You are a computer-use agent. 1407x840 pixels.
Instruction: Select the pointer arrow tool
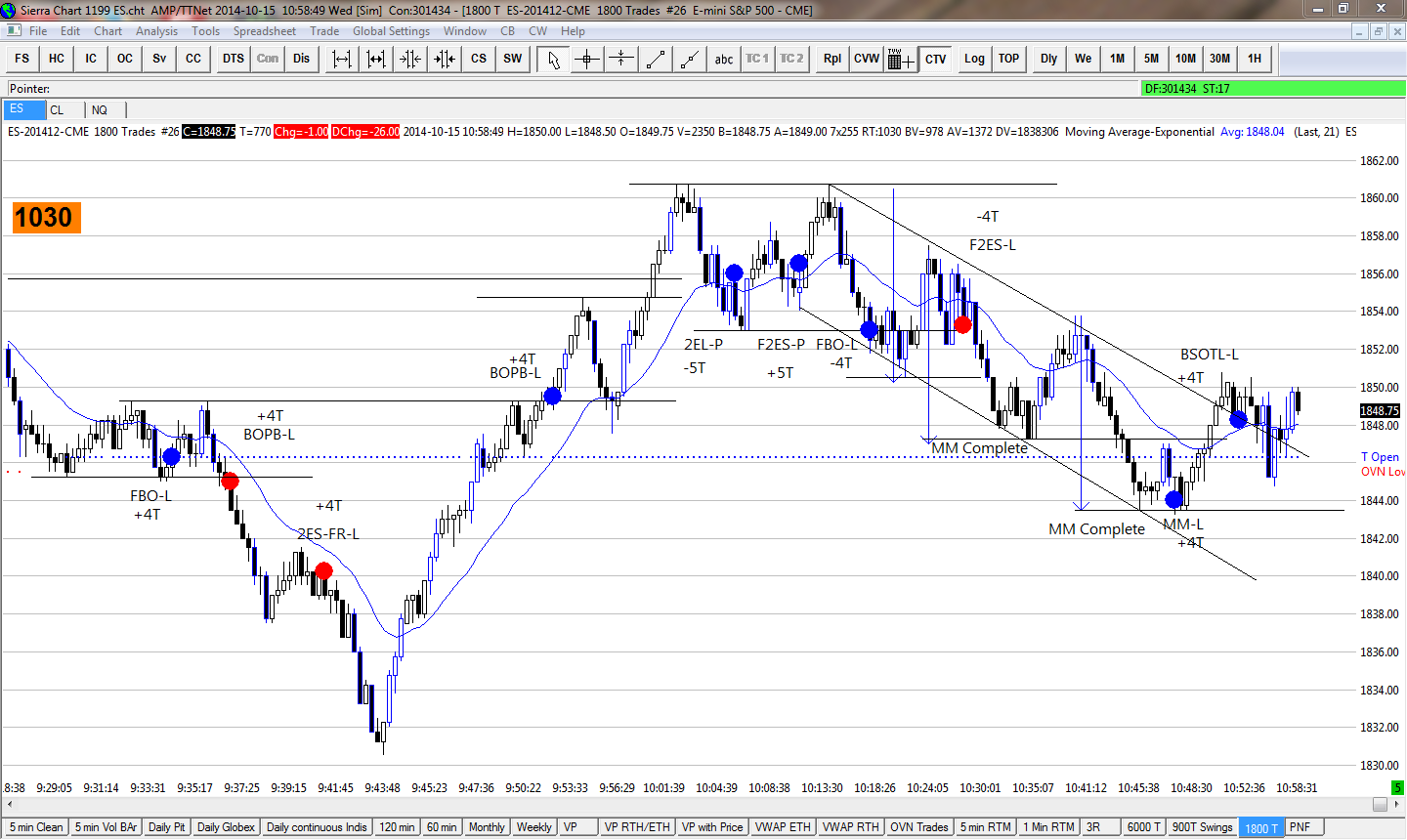pos(553,59)
